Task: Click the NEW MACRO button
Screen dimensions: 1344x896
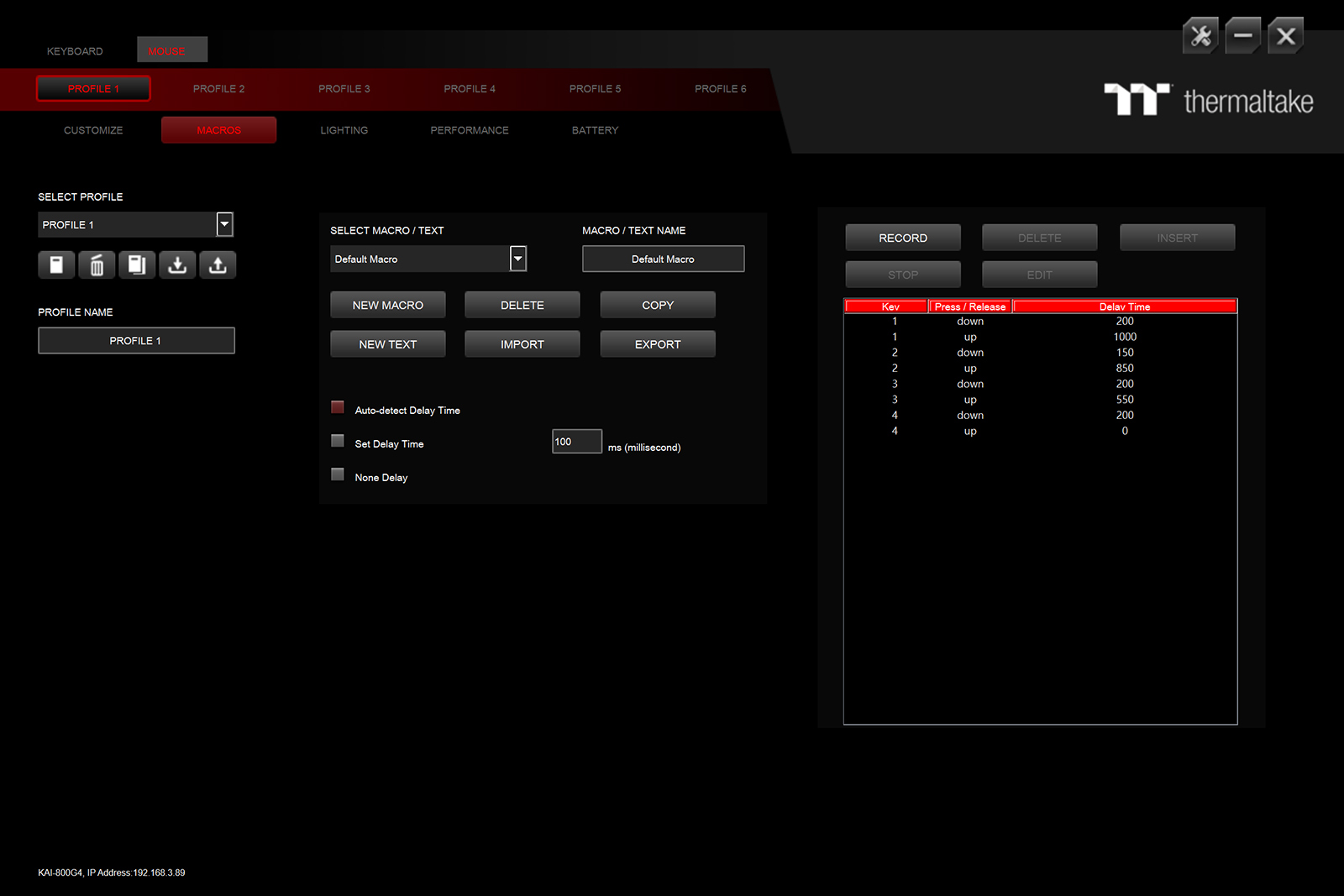Action: (387, 305)
